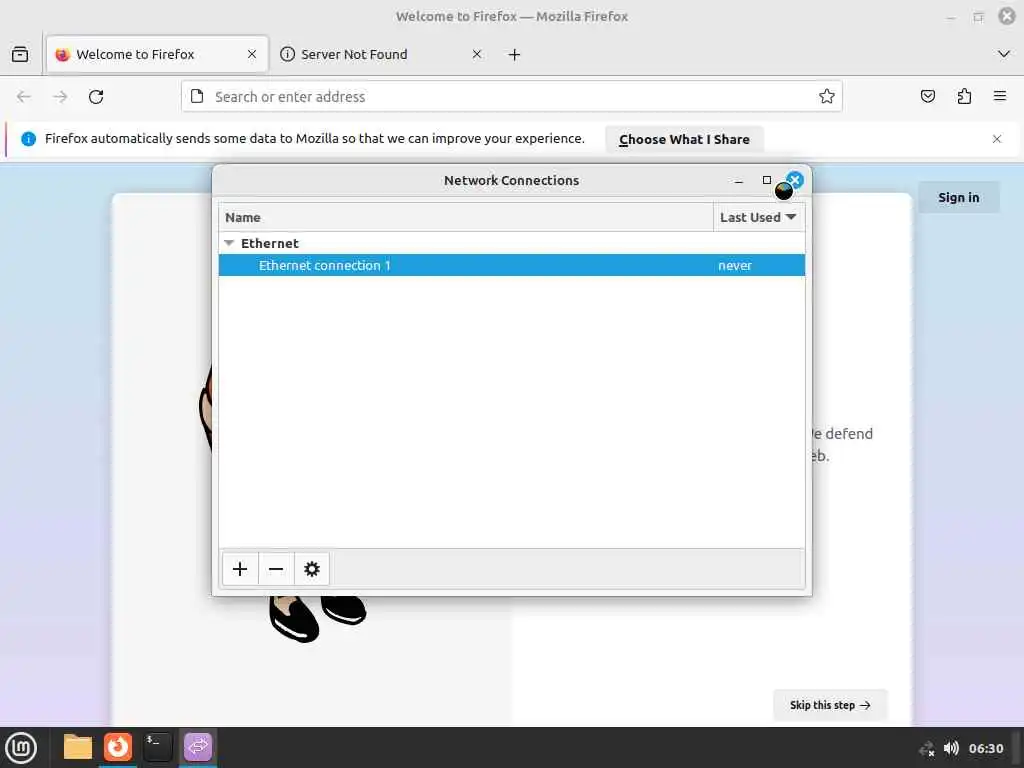
Task: Sort by Last Used column
Action: pos(758,217)
